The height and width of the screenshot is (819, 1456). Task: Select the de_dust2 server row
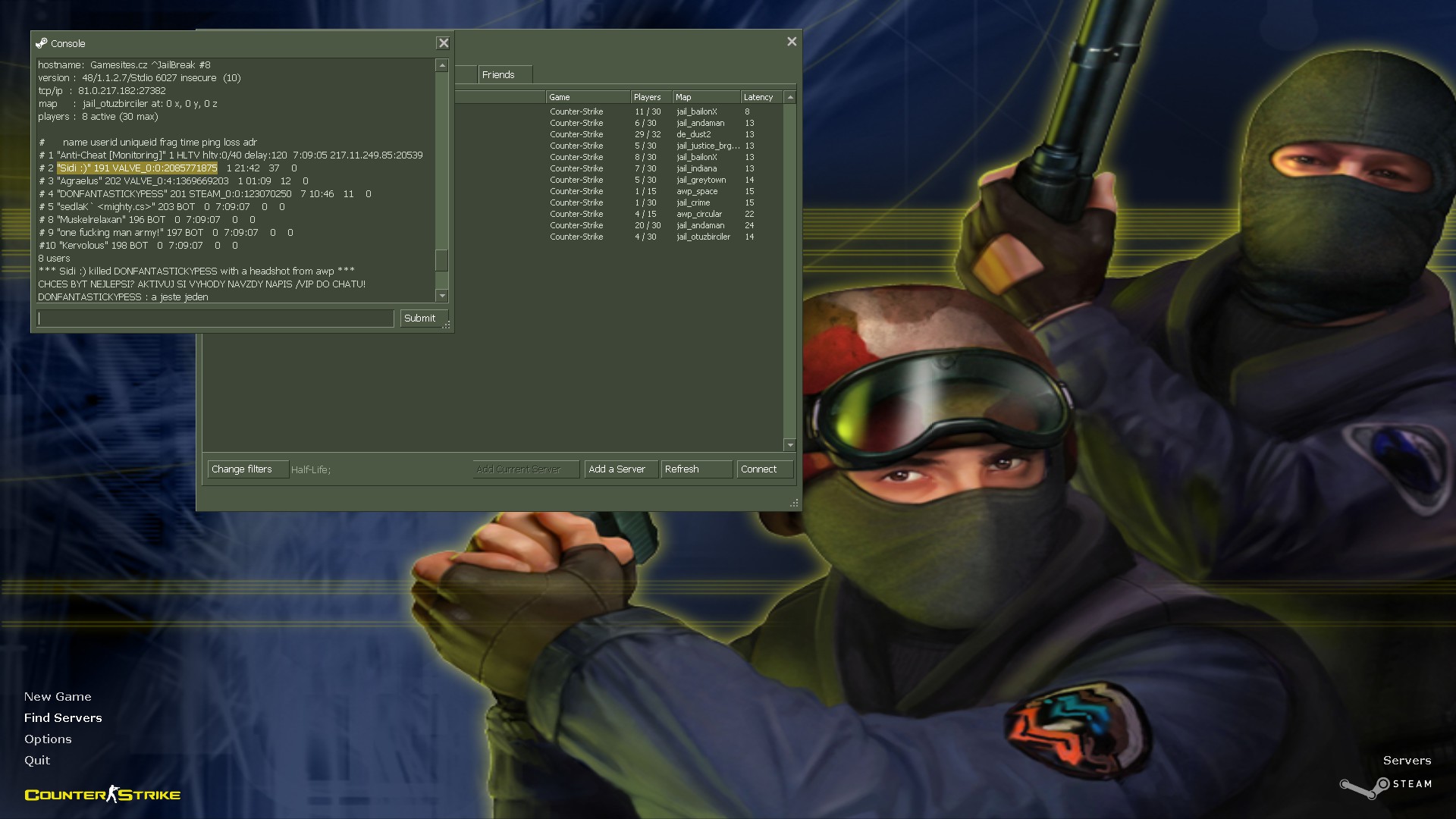click(618, 134)
